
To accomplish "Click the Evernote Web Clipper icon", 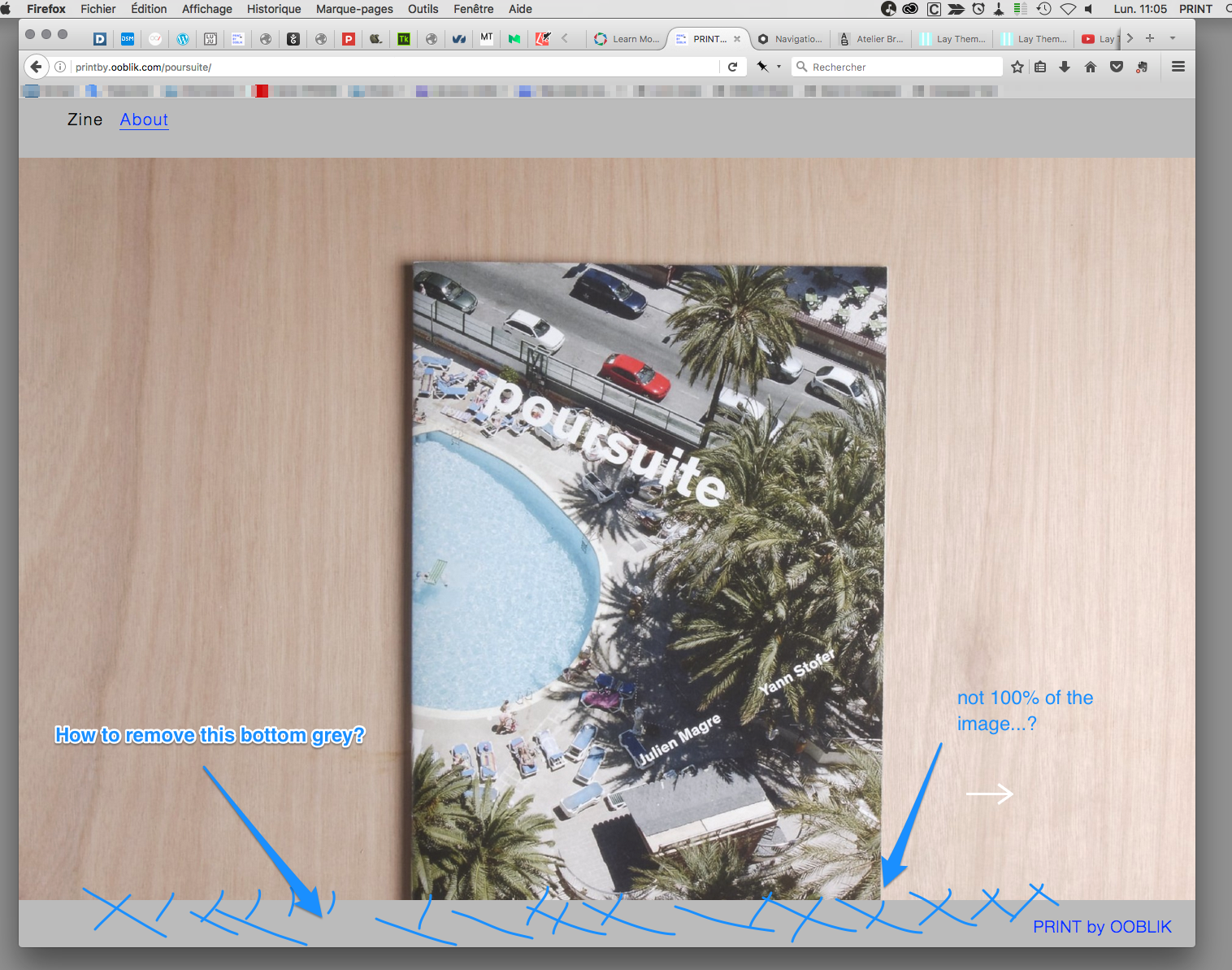I will [x=1142, y=67].
